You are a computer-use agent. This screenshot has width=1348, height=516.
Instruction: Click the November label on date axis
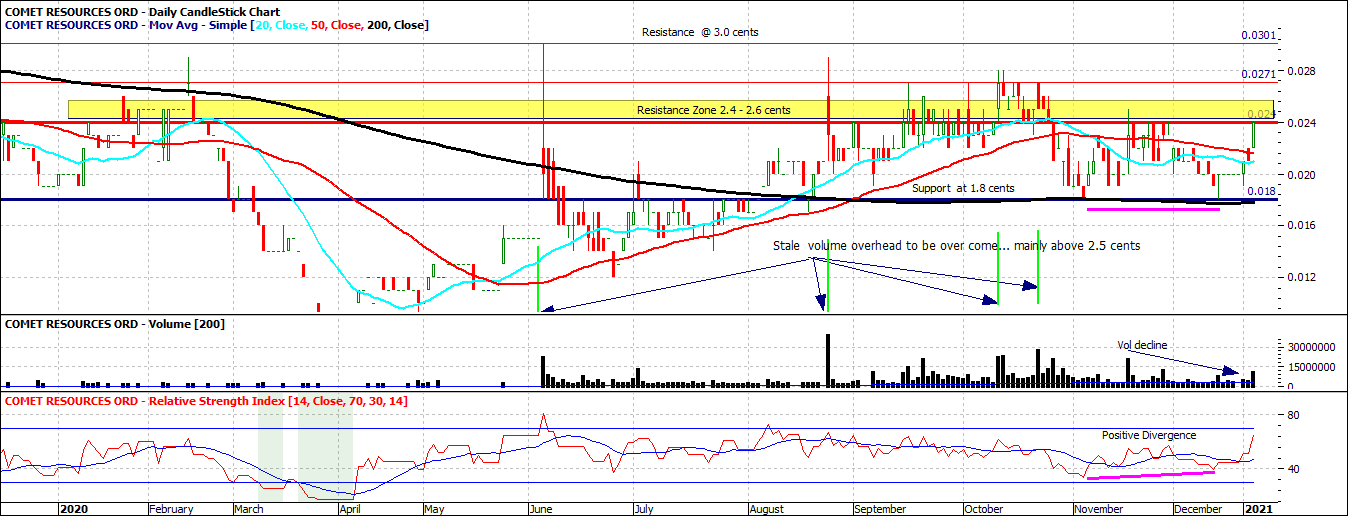(1098, 509)
